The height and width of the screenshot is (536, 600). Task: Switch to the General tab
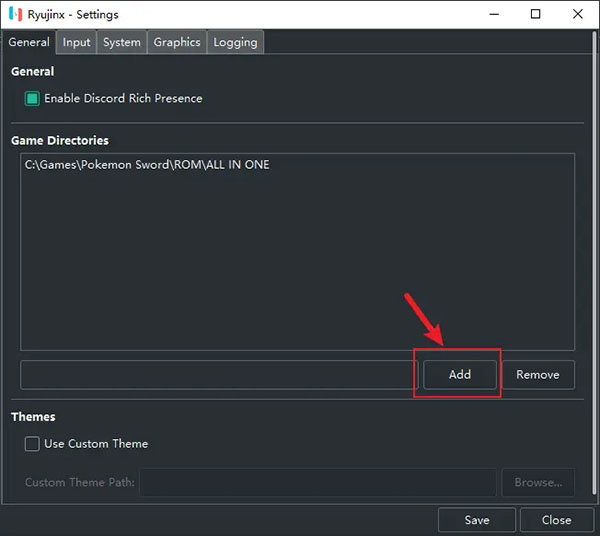(x=29, y=42)
